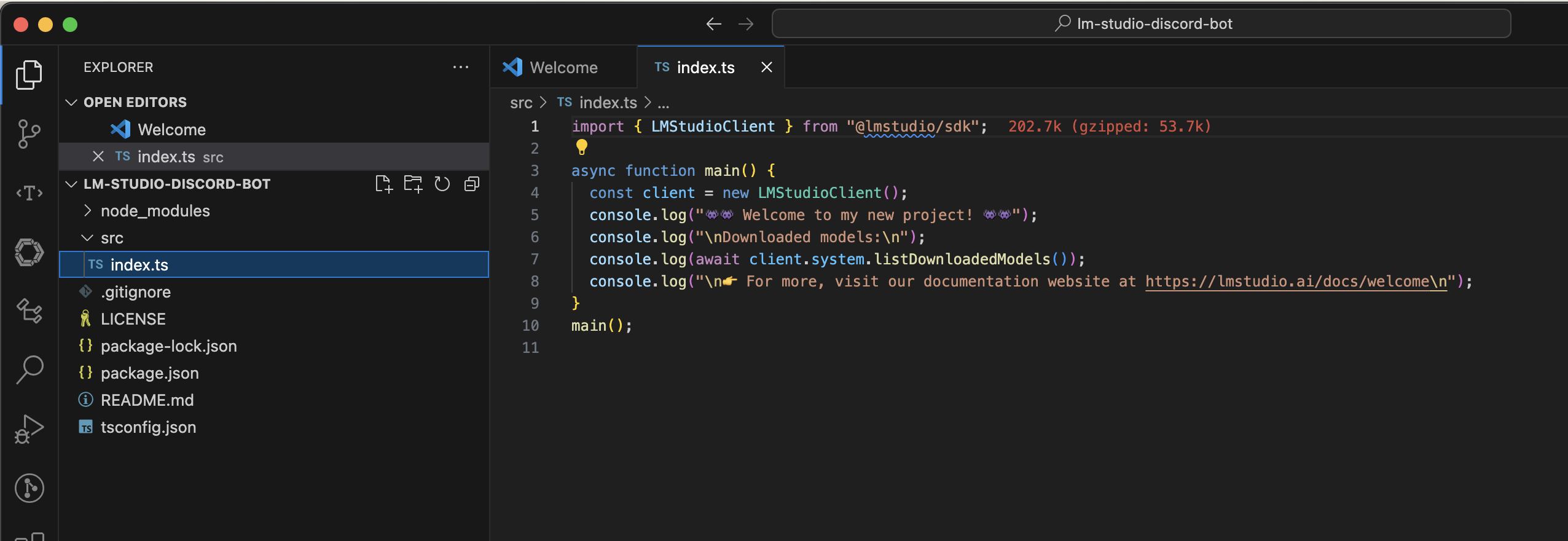Open the Explorer view in activity bar
Image resolution: width=1568 pixels, height=541 pixels.
click(29, 75)
